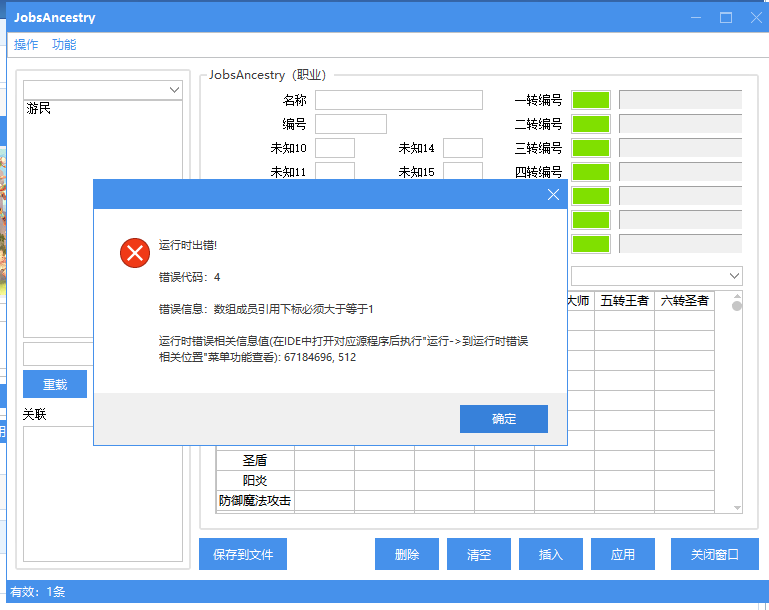Click the green swatch beside 二转编号

tap(591, 124)
